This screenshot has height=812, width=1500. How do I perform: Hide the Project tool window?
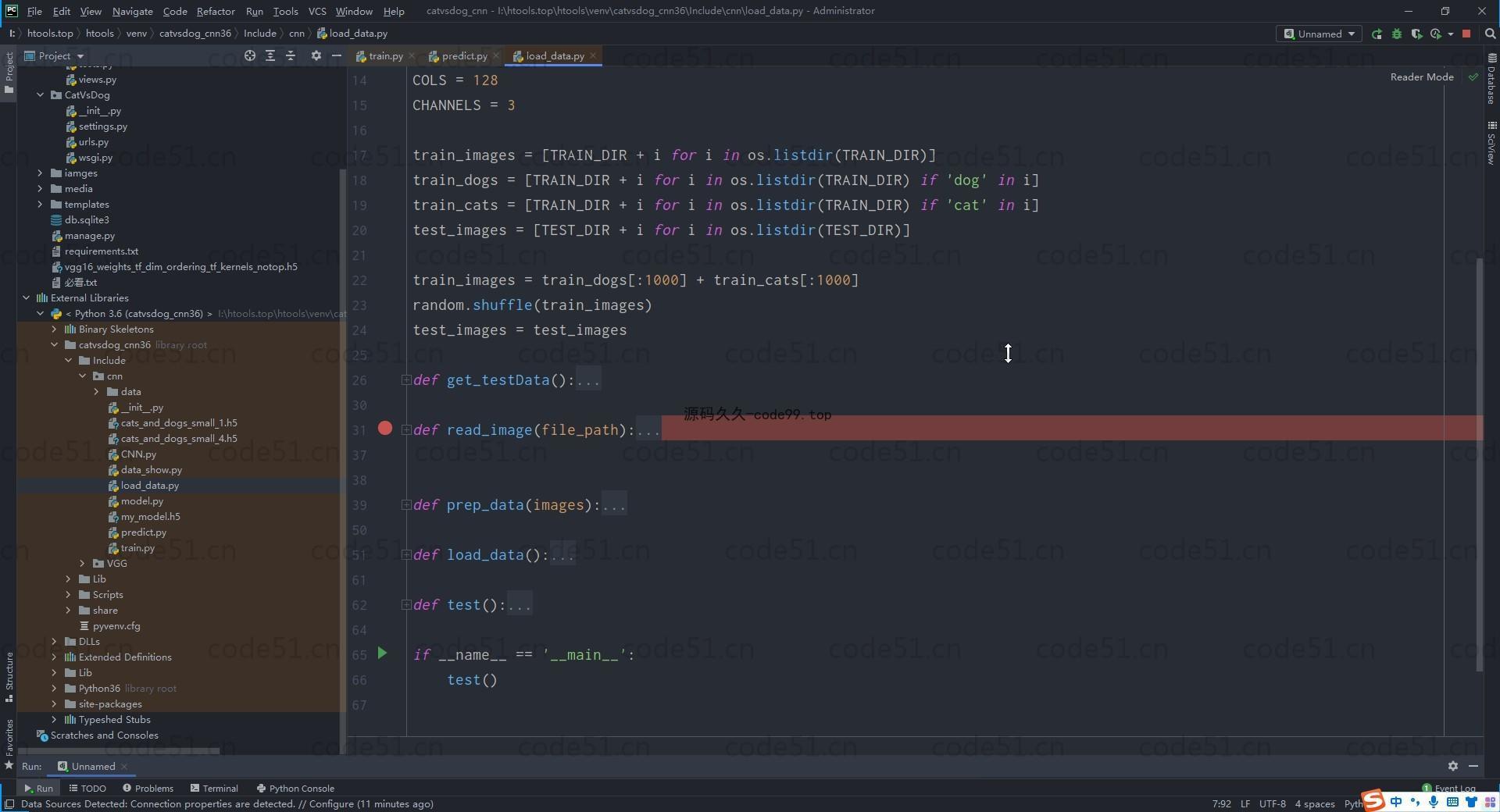click(x=337, y=55)
